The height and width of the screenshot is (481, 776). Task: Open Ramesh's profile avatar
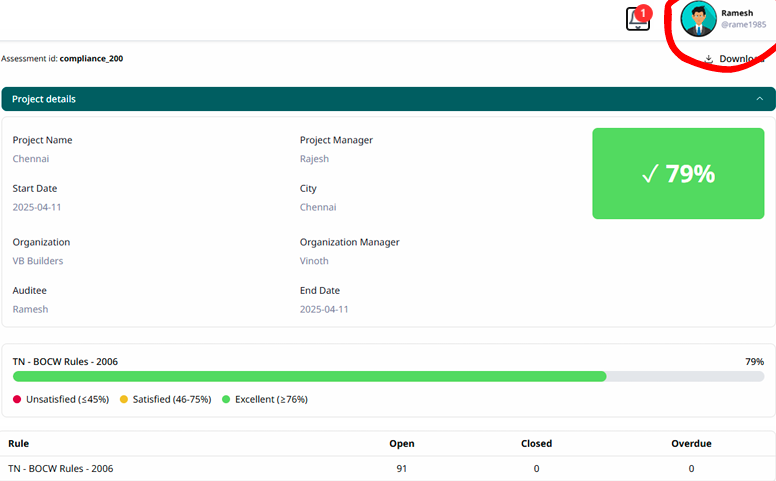698,19
